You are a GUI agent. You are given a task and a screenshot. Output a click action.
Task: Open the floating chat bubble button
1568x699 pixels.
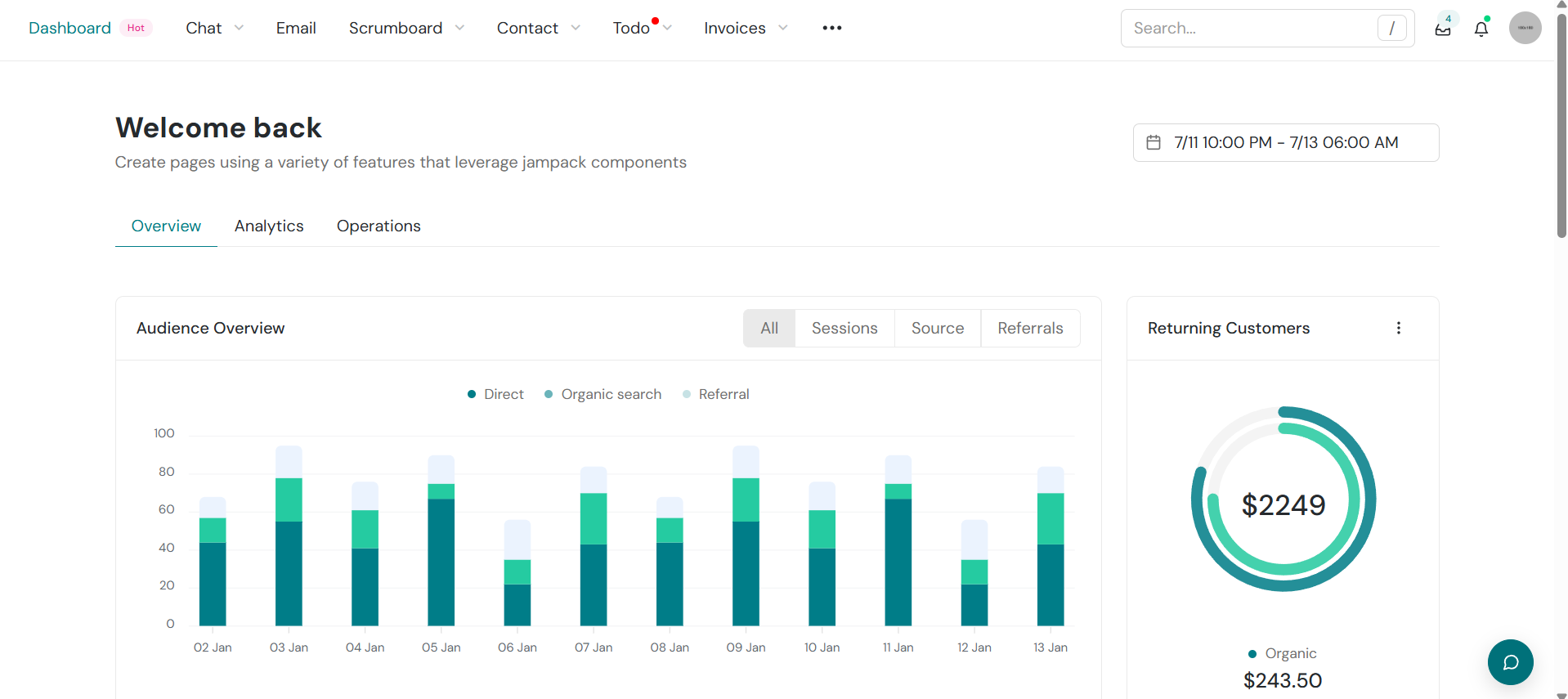pos(1510,662)
